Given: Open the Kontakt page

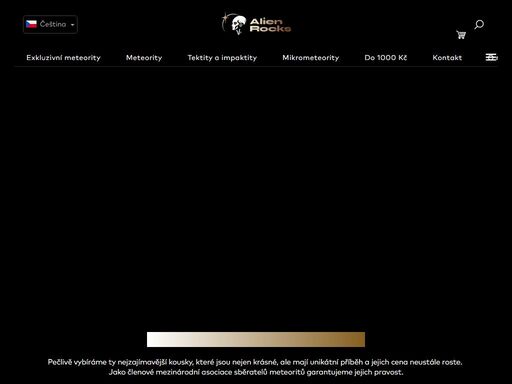Looking at the screenshot, I should pyautogui.click(x=447, y=58).
